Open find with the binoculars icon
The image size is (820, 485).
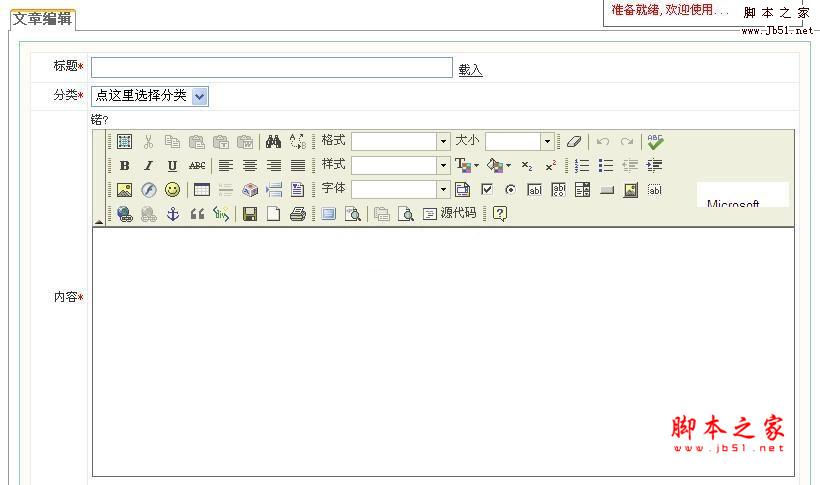(273, 142)
